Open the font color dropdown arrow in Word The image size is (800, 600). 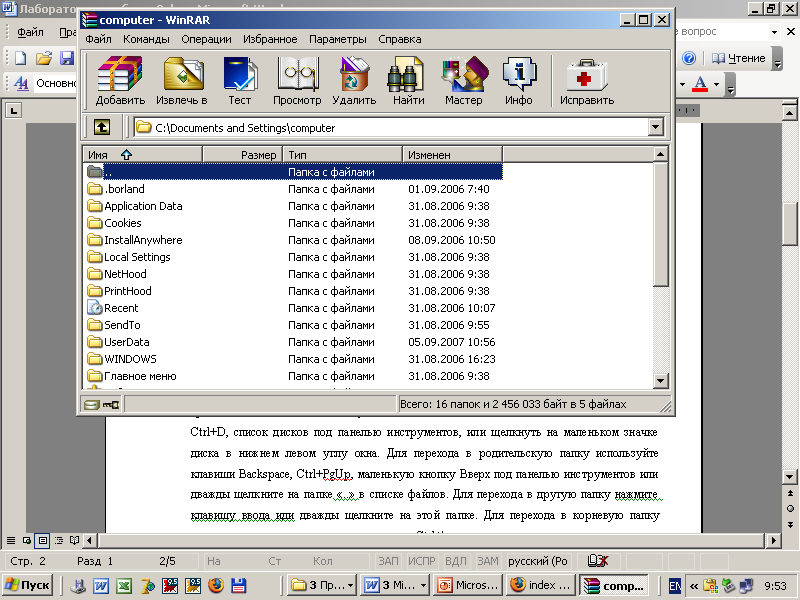(716, 84)
